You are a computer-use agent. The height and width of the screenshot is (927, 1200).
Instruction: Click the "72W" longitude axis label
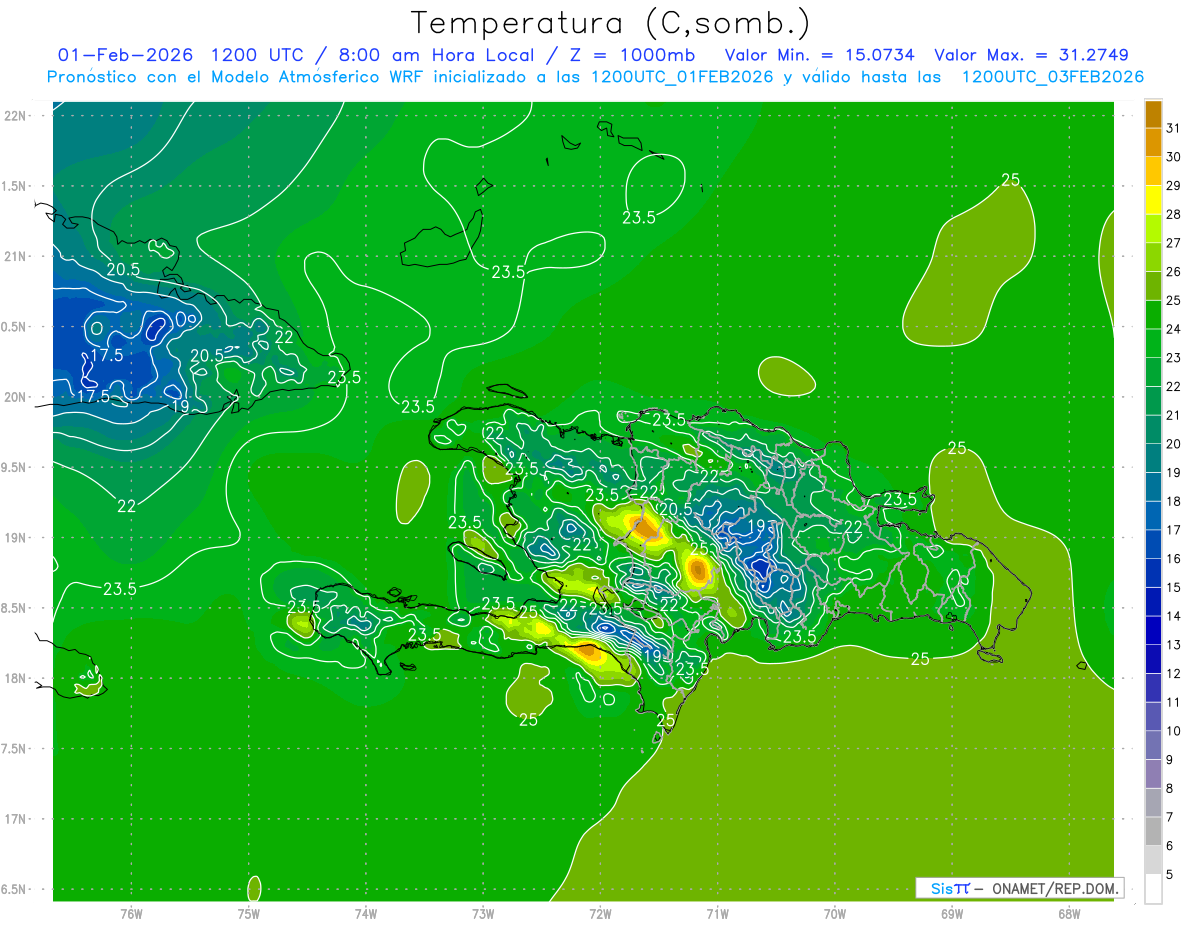(600, 914)
